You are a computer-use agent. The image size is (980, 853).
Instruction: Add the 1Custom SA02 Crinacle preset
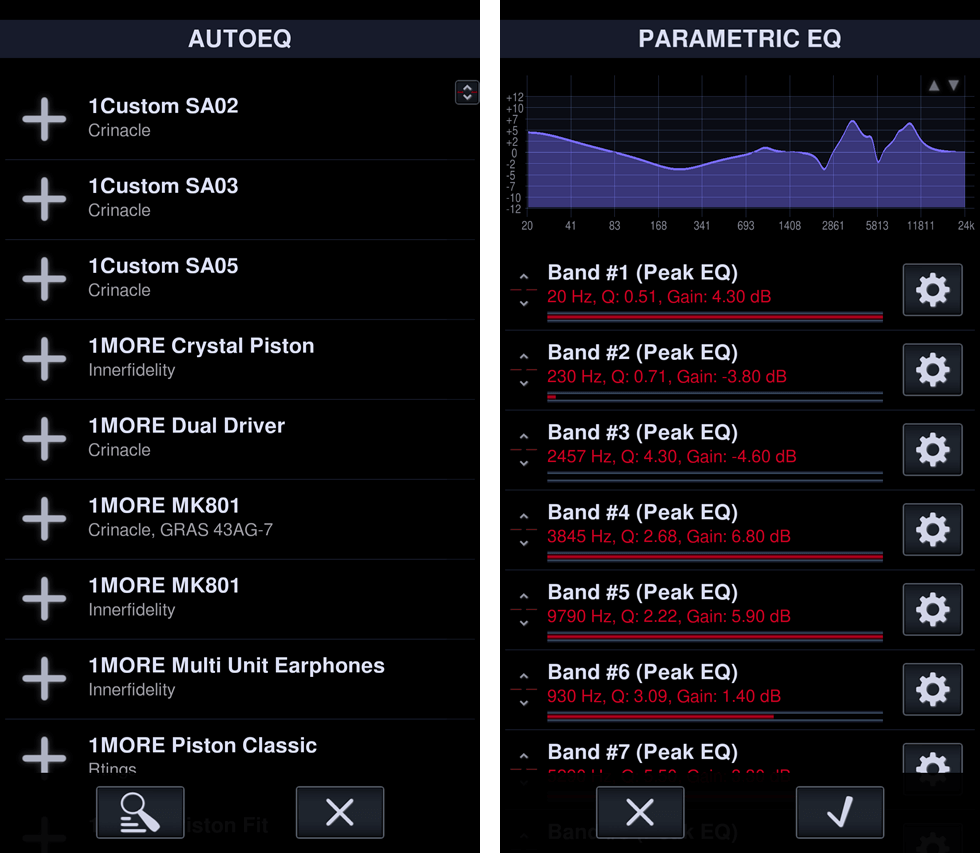[x=44, y=119]
